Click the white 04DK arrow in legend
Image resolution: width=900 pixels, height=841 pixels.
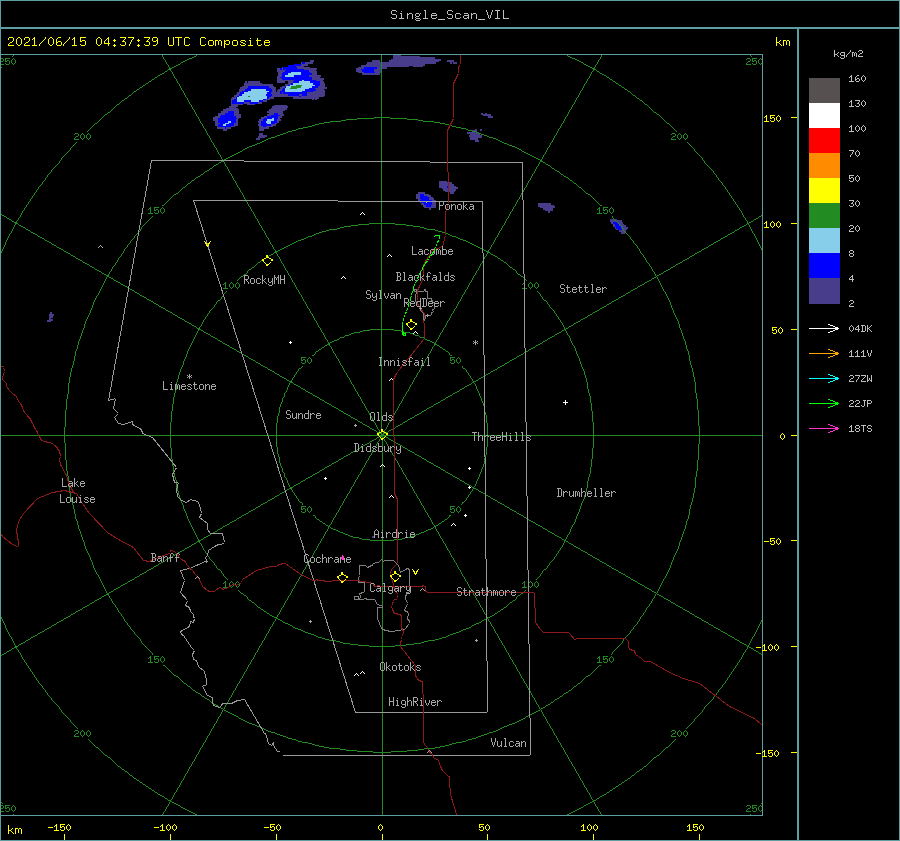pyautogui.click(x=824, y=328)
